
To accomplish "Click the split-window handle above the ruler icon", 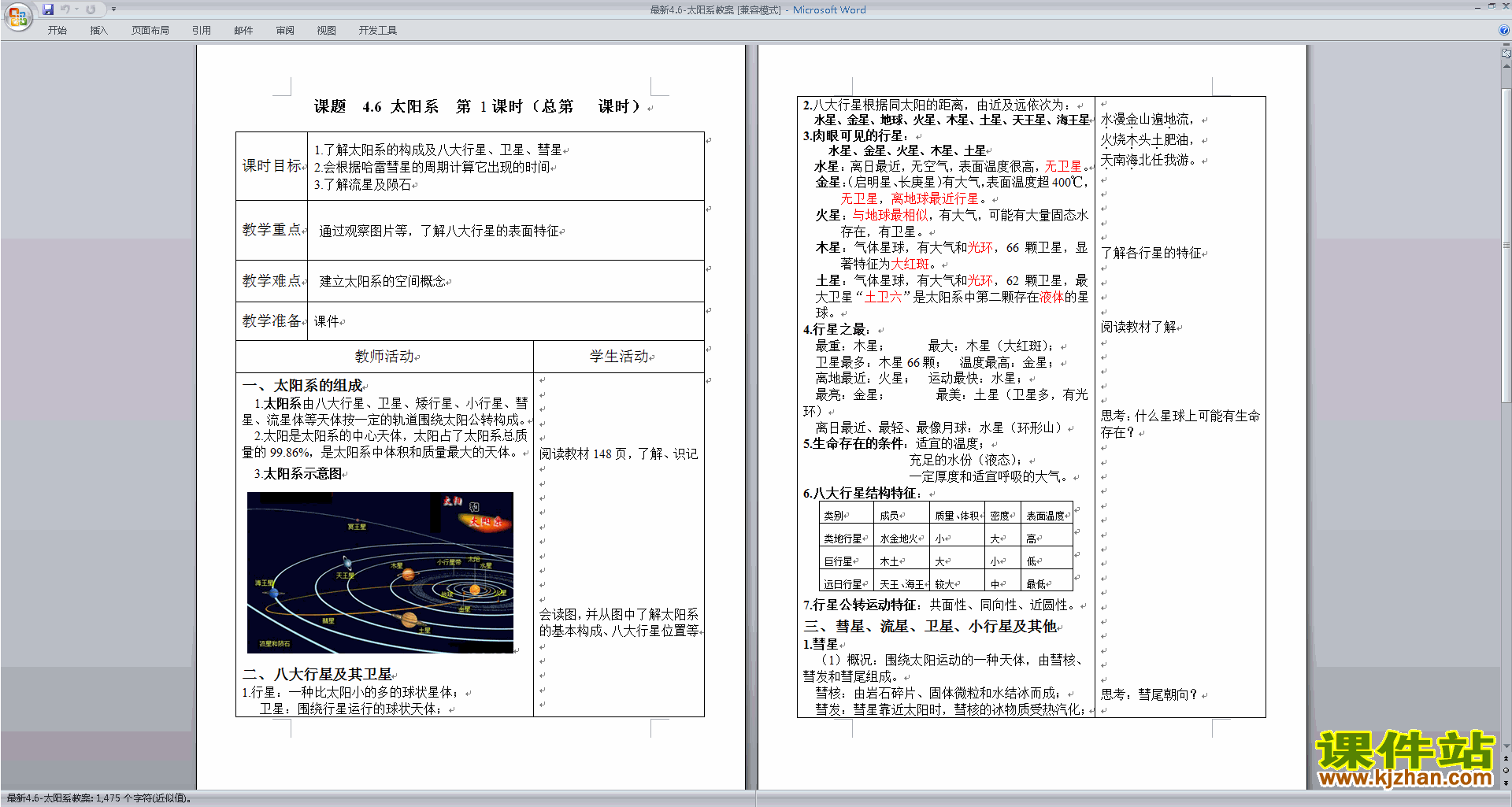I will pyautogui.click(x=1506, y=45).
